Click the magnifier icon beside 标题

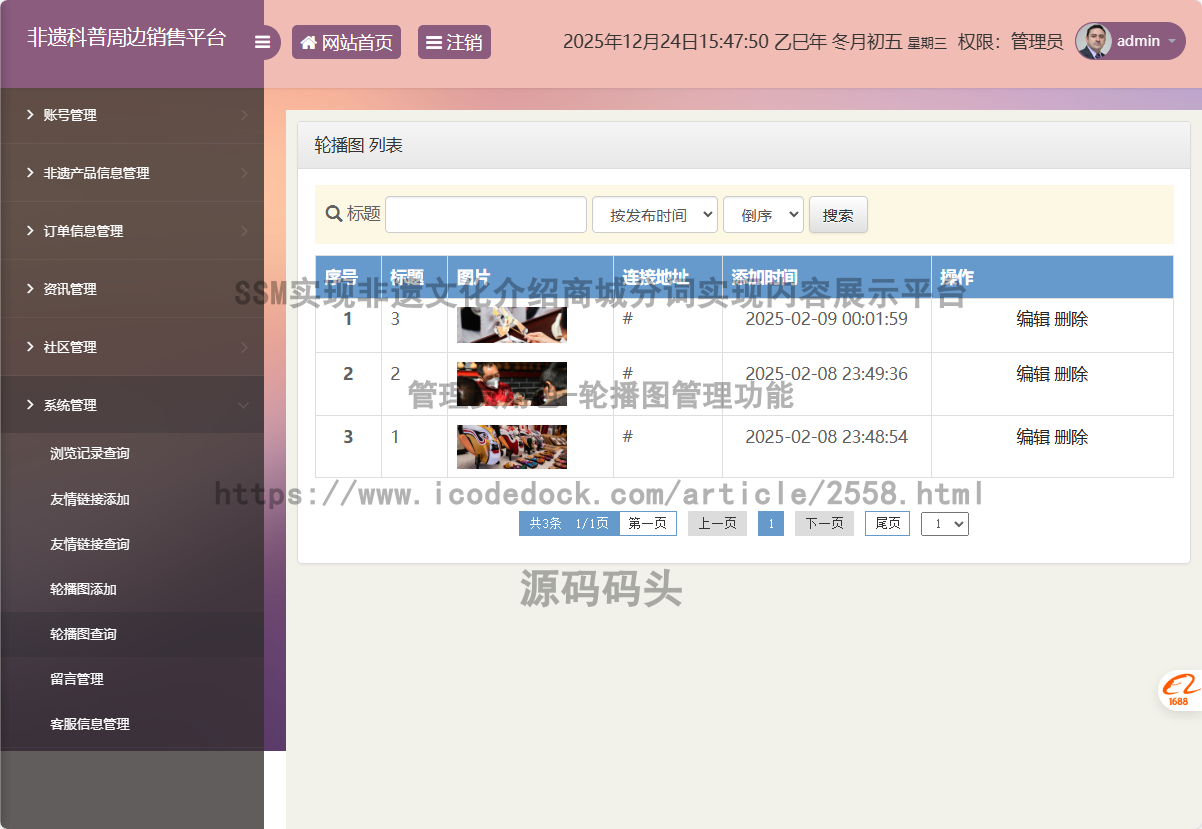point(334,214)
